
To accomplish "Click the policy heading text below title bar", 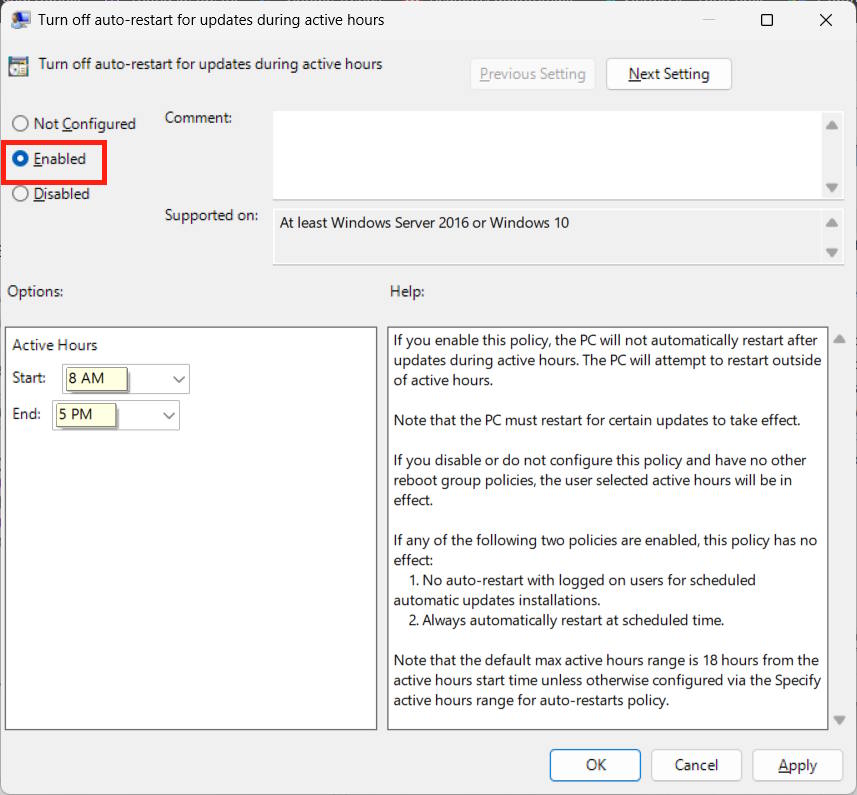I will (210, 64).
